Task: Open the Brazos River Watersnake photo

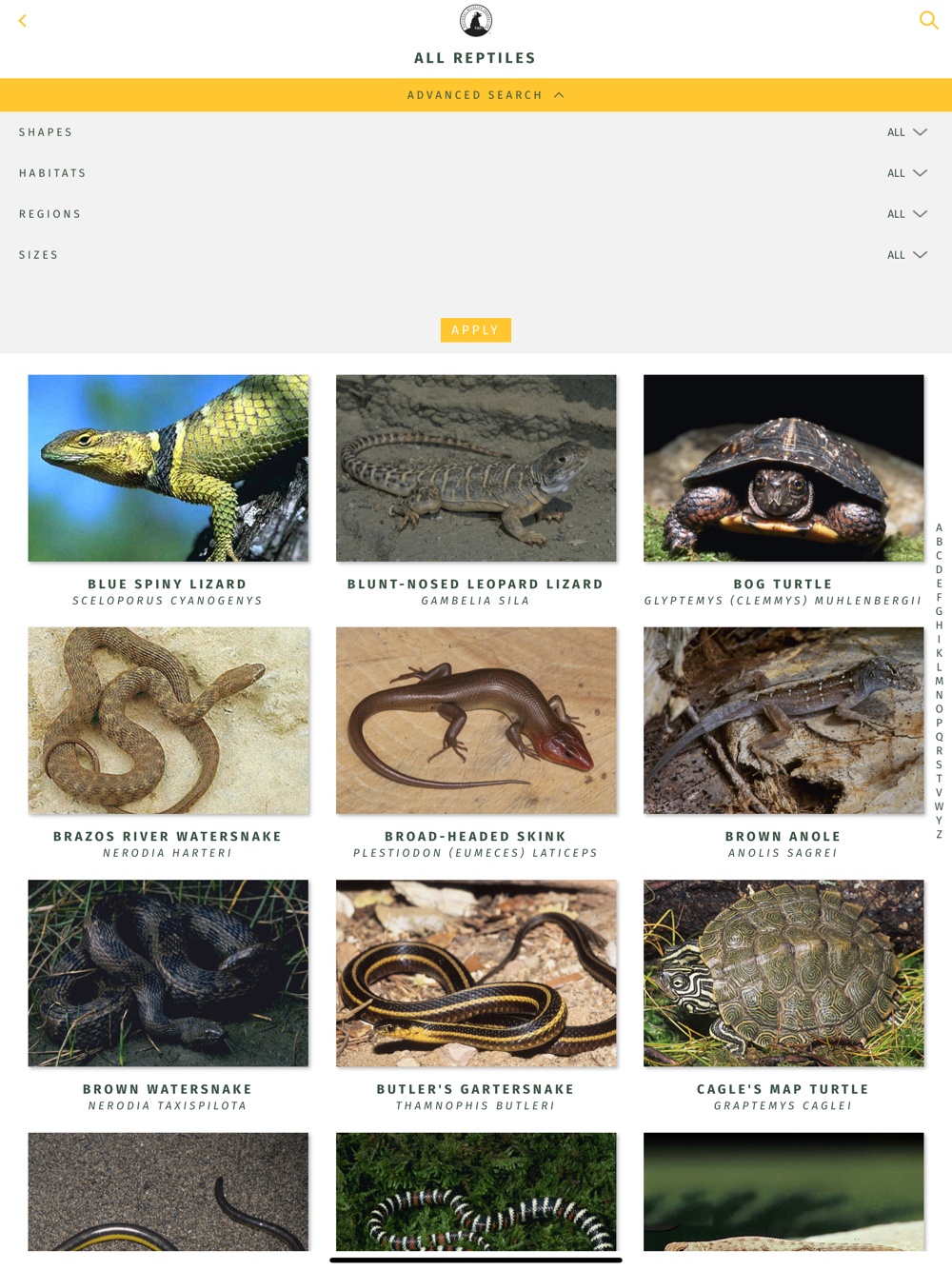Action: 168,720
